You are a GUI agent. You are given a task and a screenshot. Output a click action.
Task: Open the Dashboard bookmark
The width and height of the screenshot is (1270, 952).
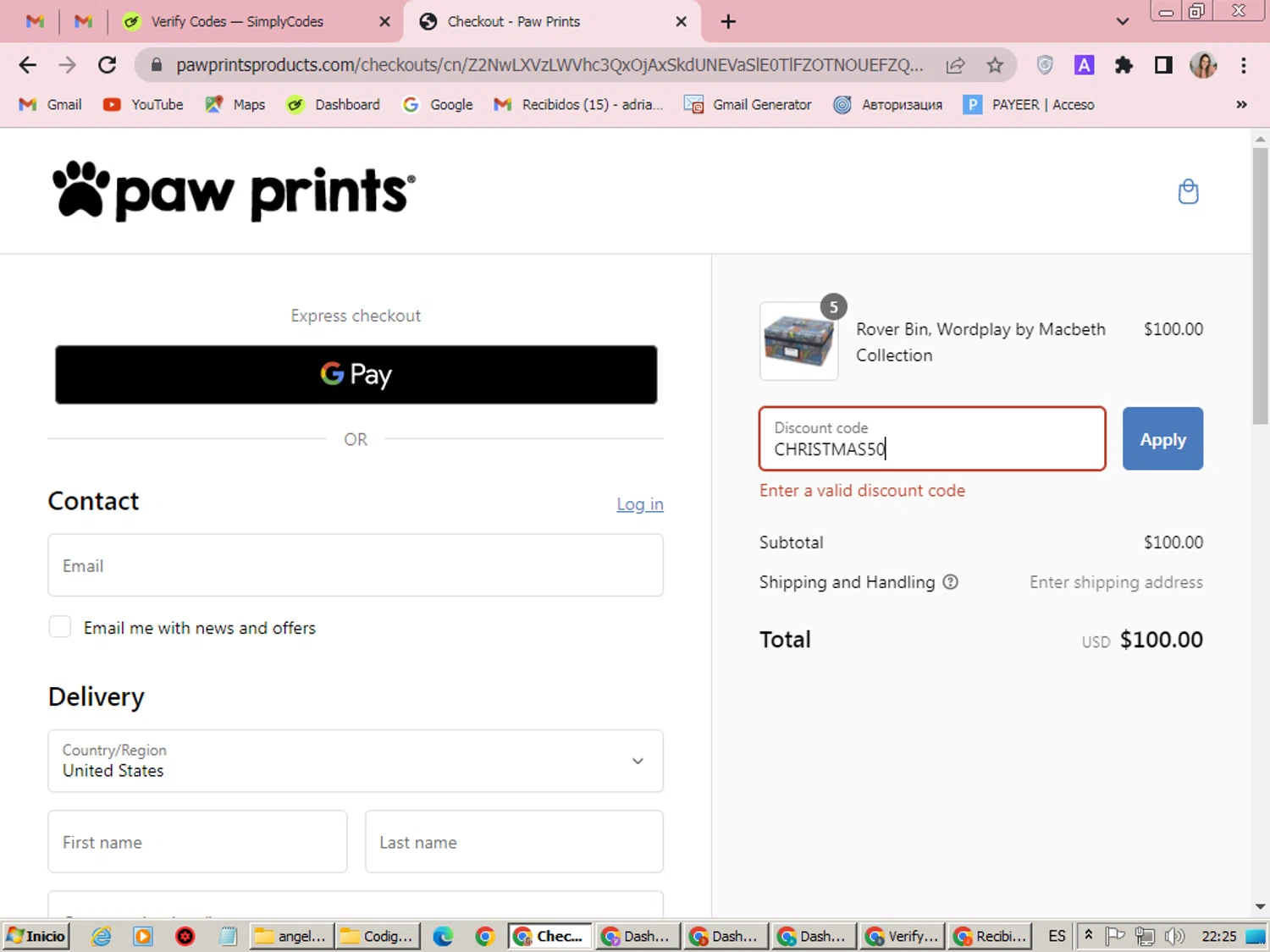pos(334,104)
